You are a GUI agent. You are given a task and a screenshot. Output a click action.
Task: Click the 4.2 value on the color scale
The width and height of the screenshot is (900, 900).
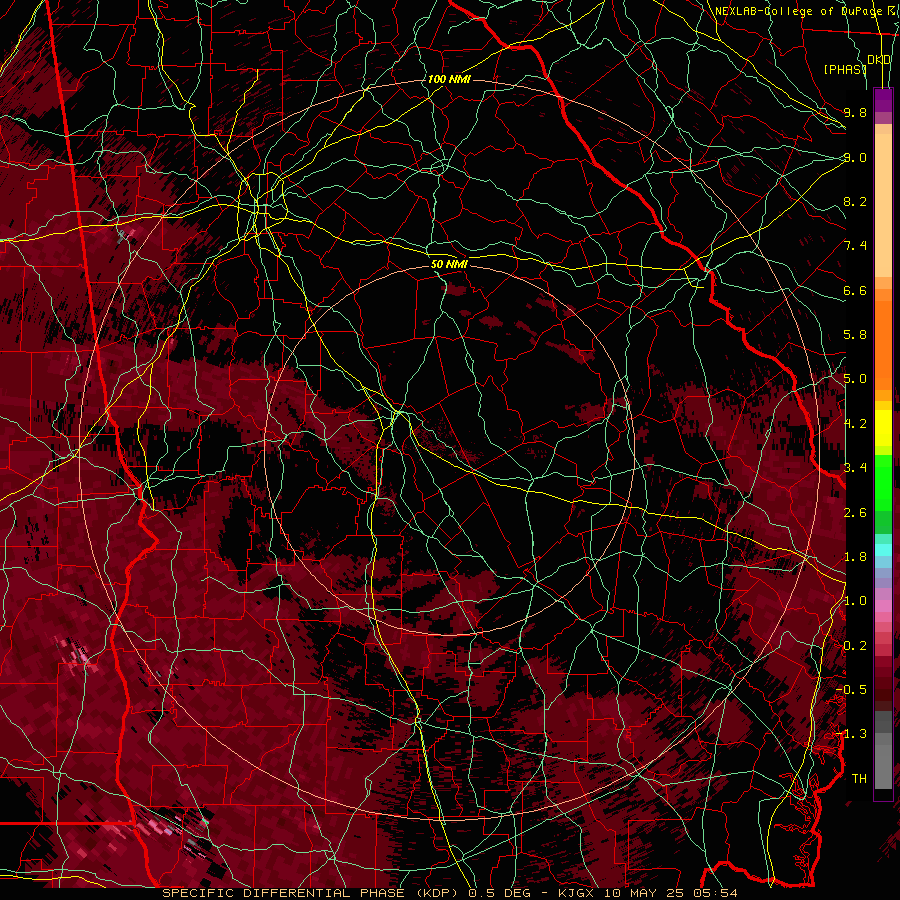[855, 424]
